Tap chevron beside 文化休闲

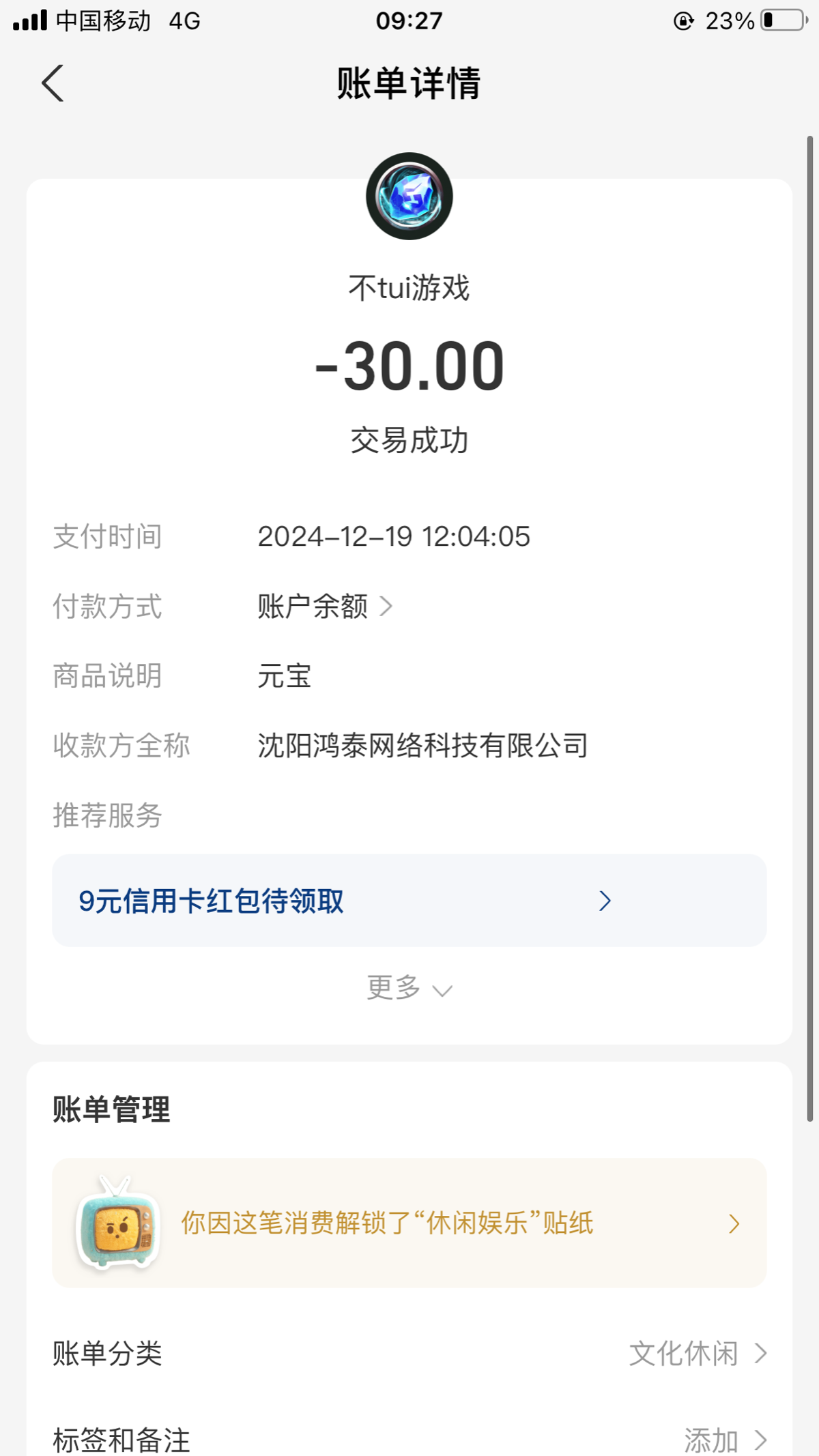pyautogui.click(x=761, y=1354)
